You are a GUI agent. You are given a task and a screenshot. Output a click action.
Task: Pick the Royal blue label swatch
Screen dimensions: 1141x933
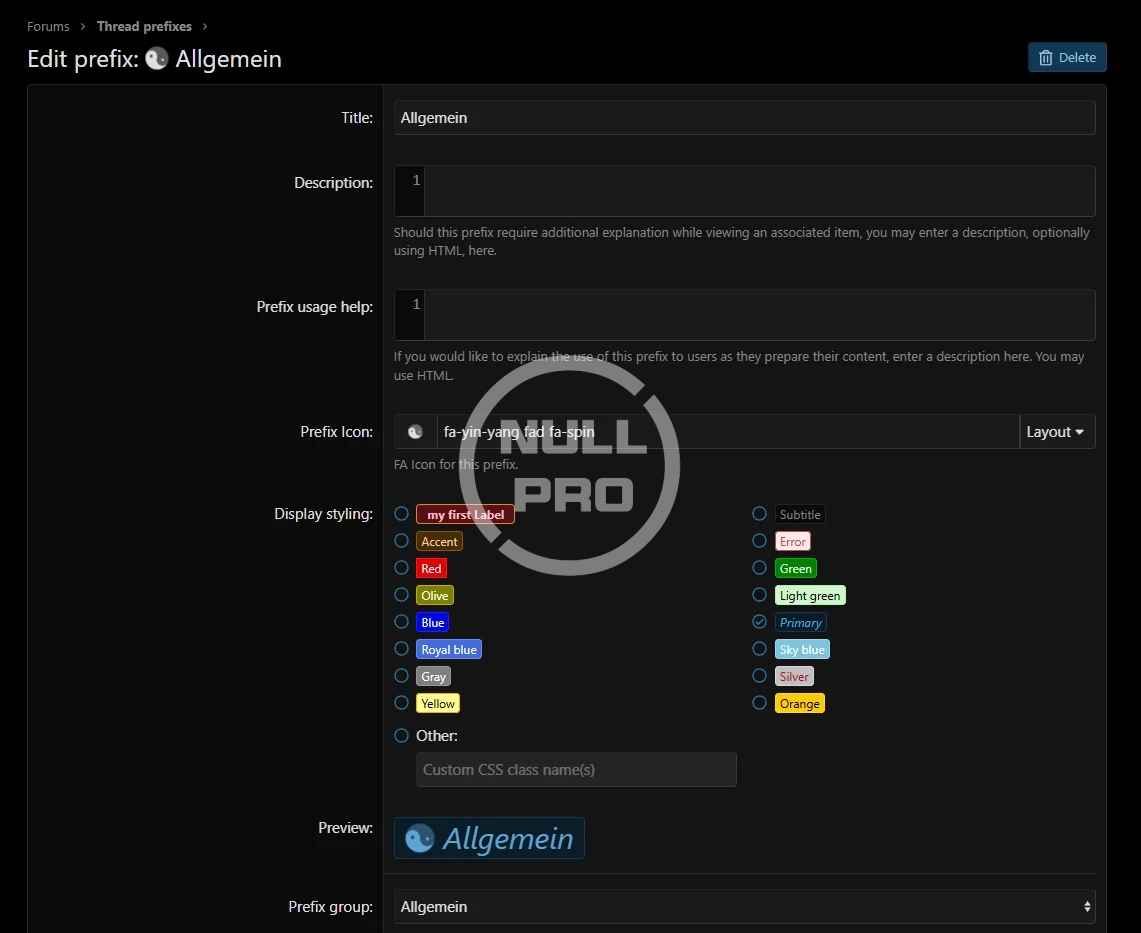[449, 650]
